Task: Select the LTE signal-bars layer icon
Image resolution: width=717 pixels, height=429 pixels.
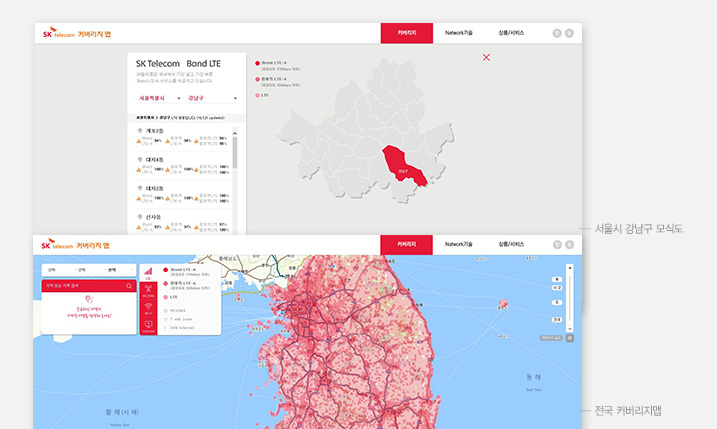Action: click(148, 273)
